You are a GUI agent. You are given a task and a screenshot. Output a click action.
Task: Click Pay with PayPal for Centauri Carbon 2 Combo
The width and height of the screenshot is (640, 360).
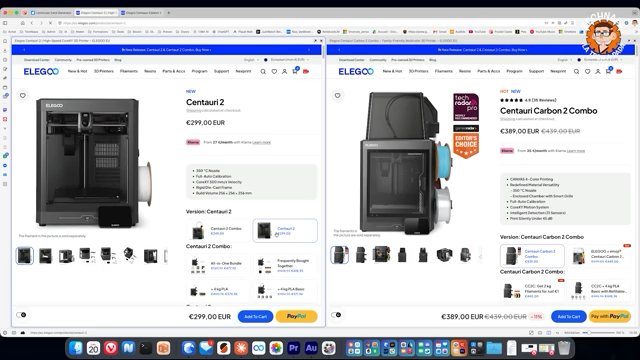(610, 316)
